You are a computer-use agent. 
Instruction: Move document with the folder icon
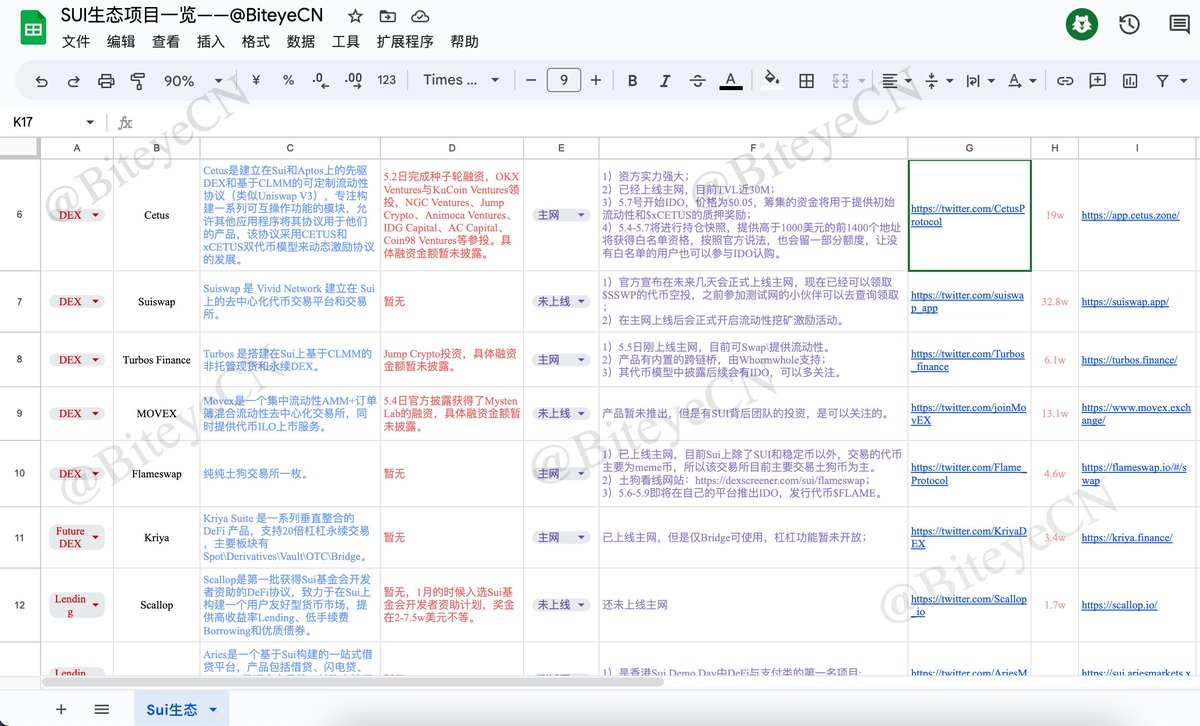pos(388,17)
